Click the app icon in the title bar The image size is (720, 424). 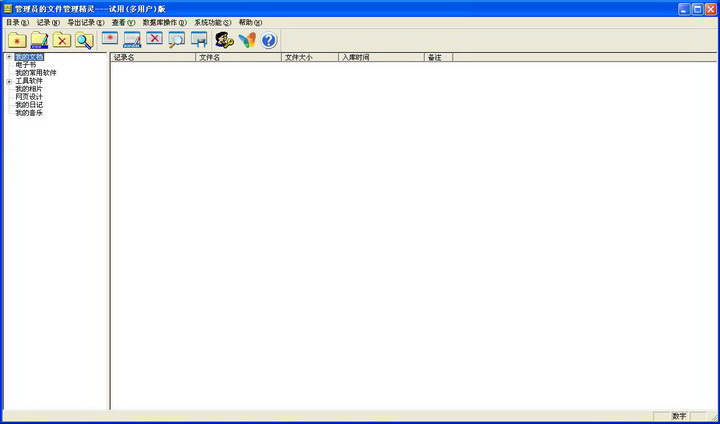tap(8, 9)
